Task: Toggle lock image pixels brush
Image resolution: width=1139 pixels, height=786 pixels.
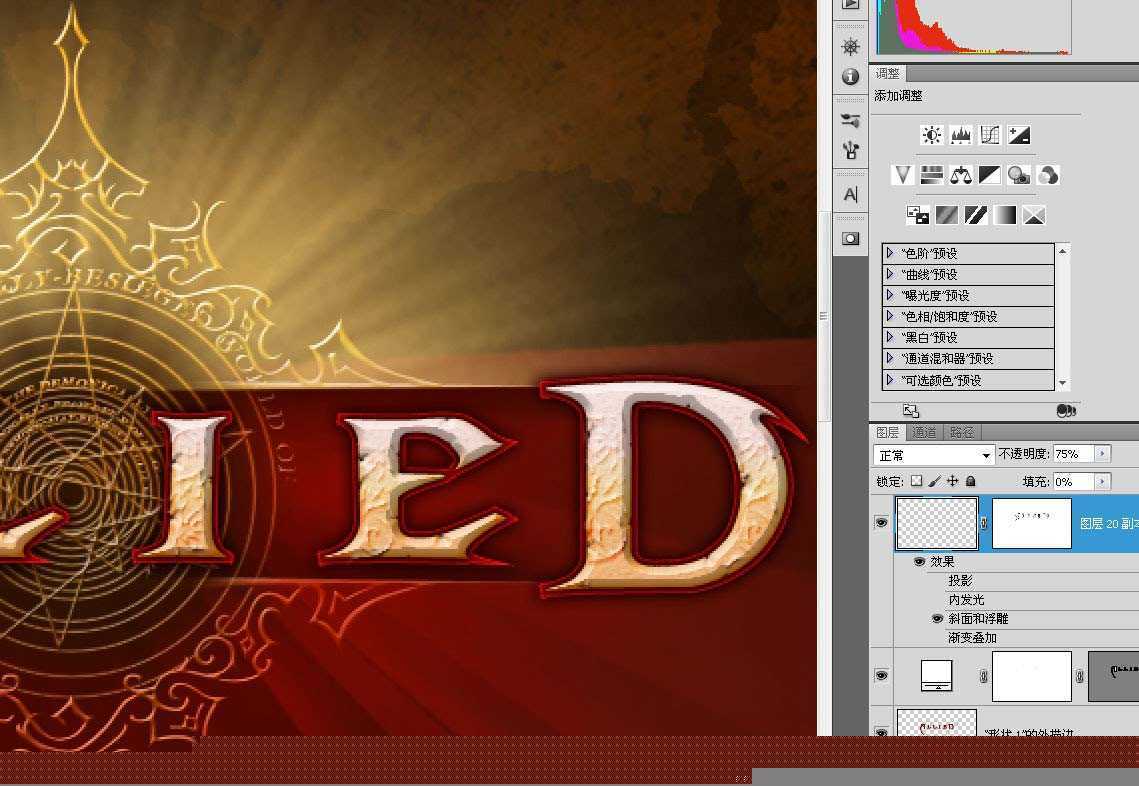Action: pos(935,481)
